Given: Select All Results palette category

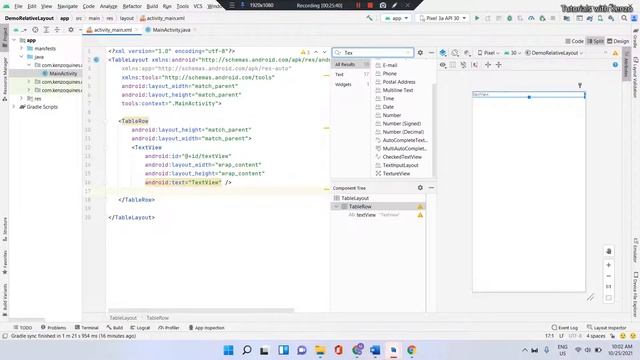Looking at the screenshot, I should click(351, 64).
